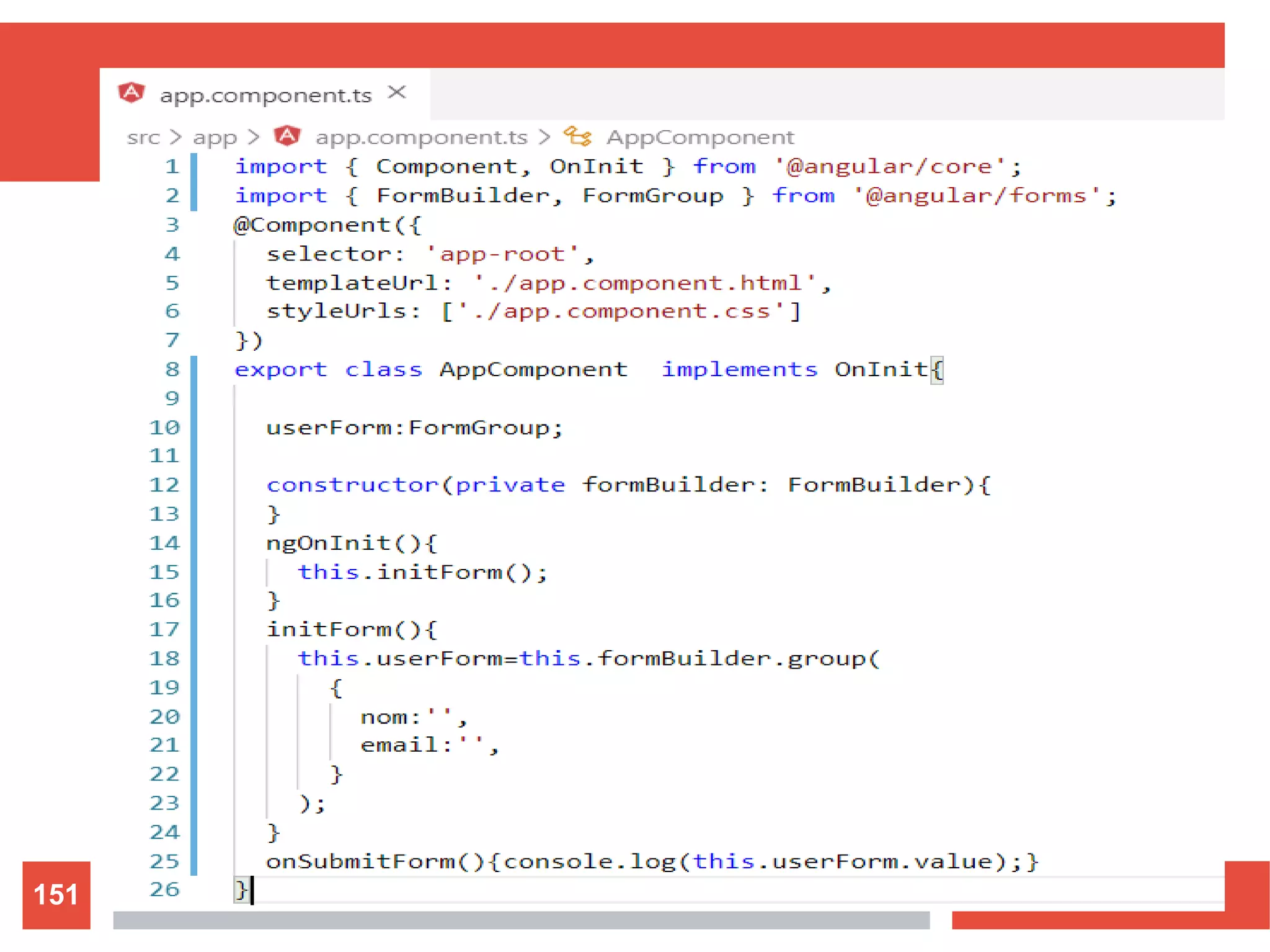Place cursor on line 26 closing brace

241,890
